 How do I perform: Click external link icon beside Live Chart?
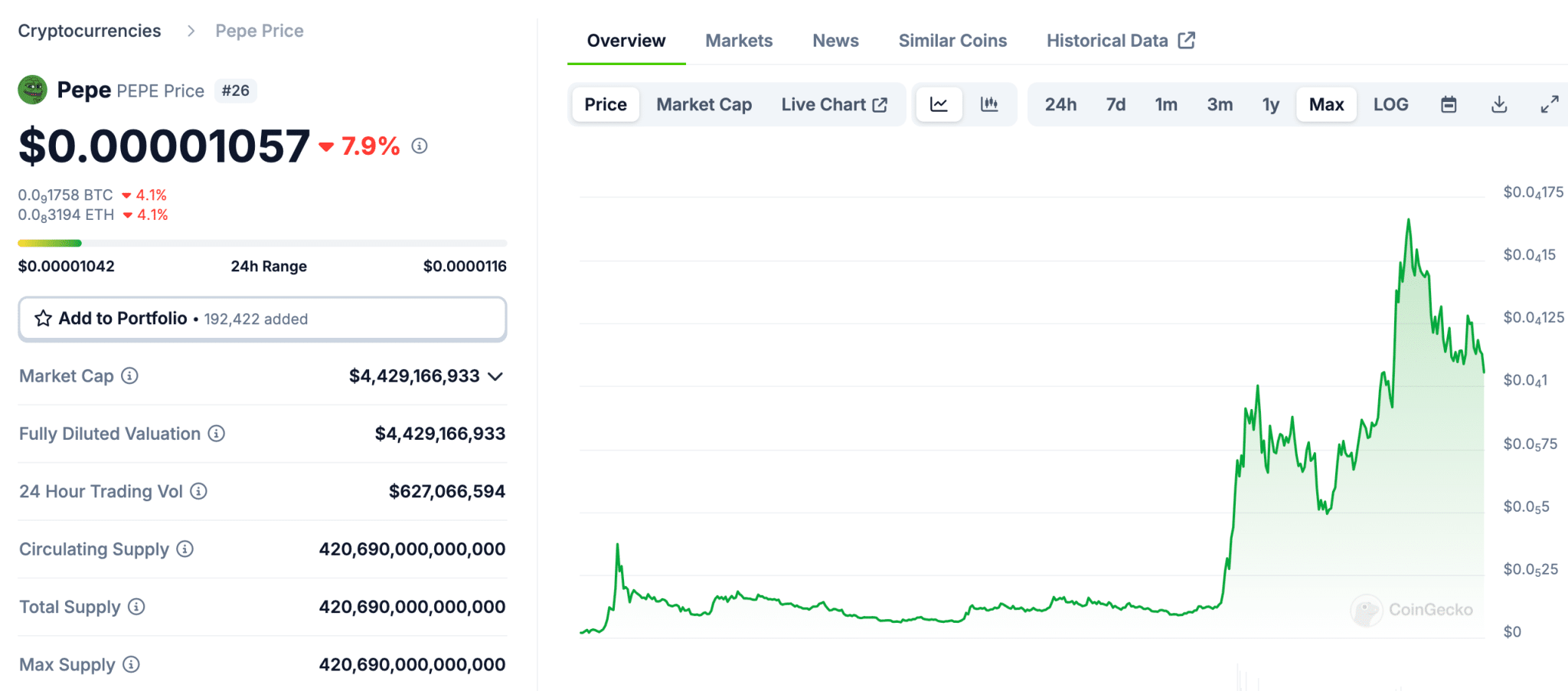click(x=880, y=105)
